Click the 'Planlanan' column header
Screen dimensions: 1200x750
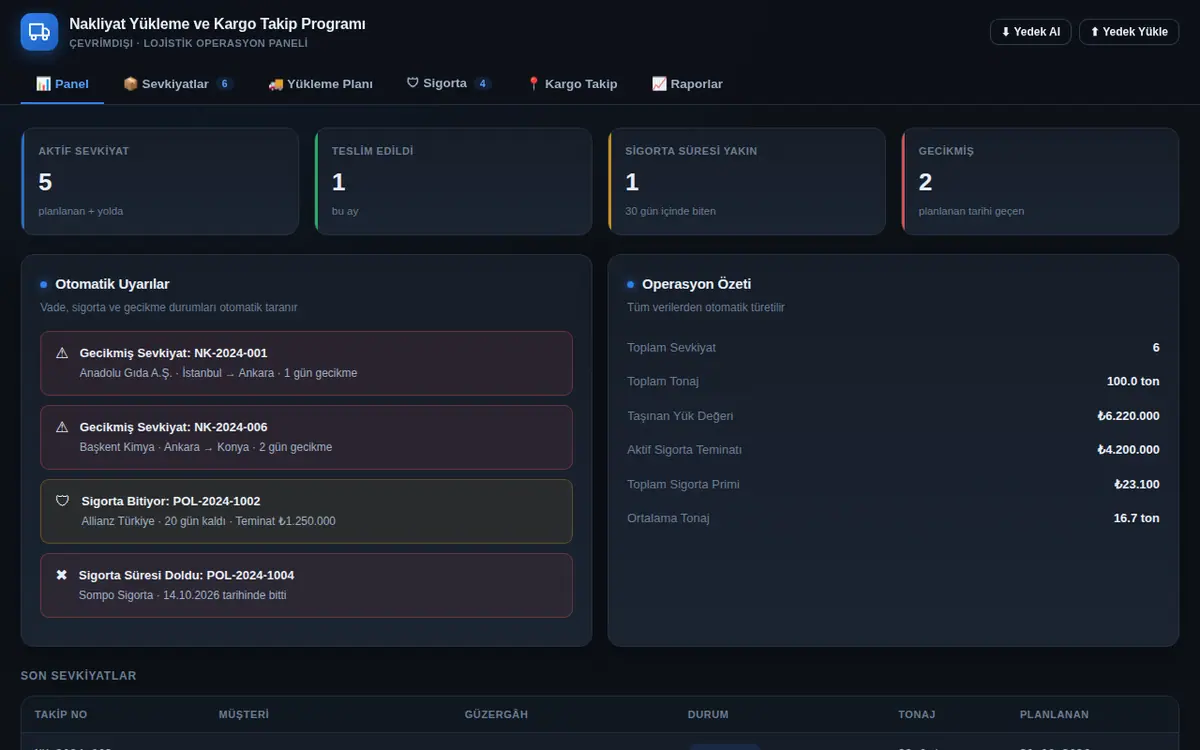[x=1054, y=715]
